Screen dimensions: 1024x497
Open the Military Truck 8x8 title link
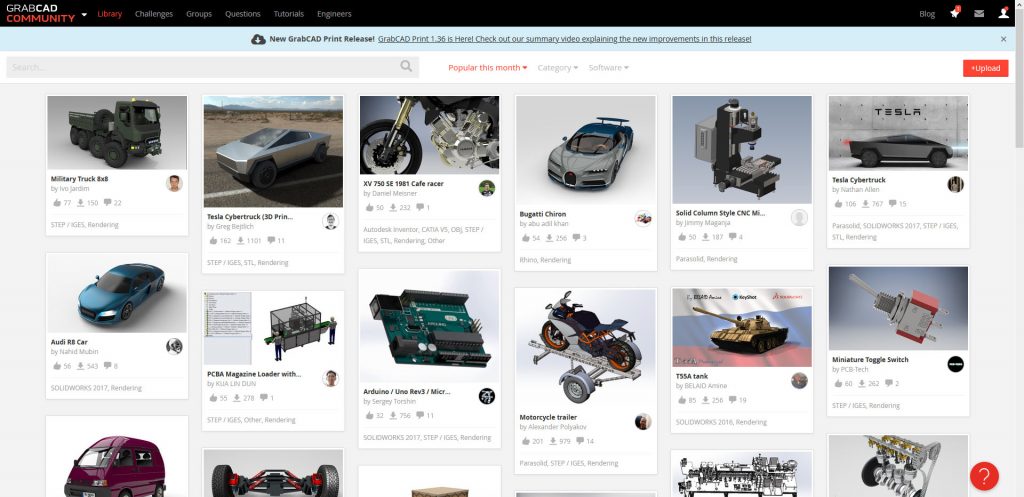80,178
